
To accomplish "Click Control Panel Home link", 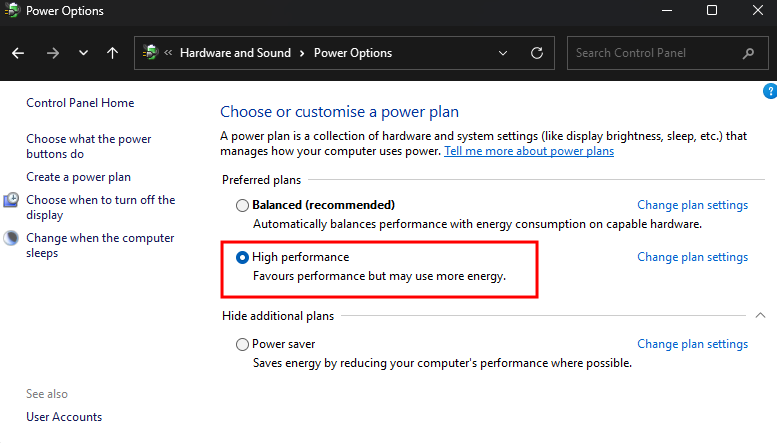I will pos(80,103).
